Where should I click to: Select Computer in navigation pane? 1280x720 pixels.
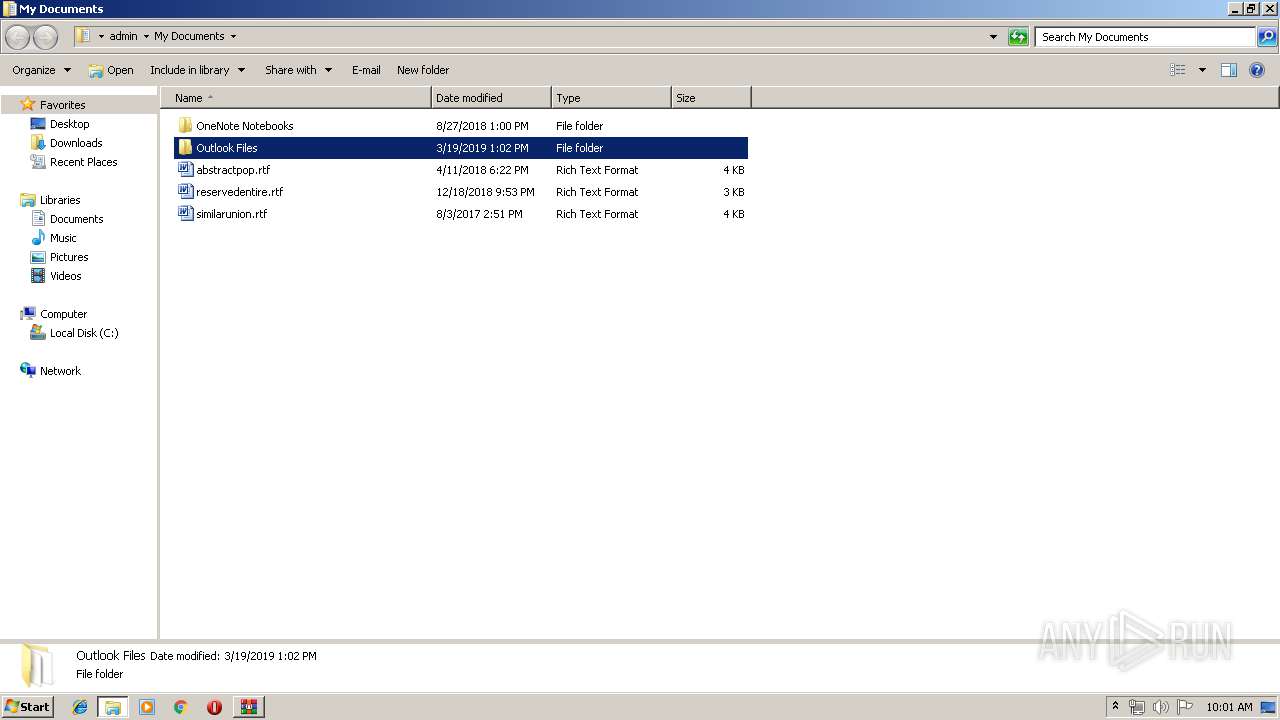click(x=63, y=314)
